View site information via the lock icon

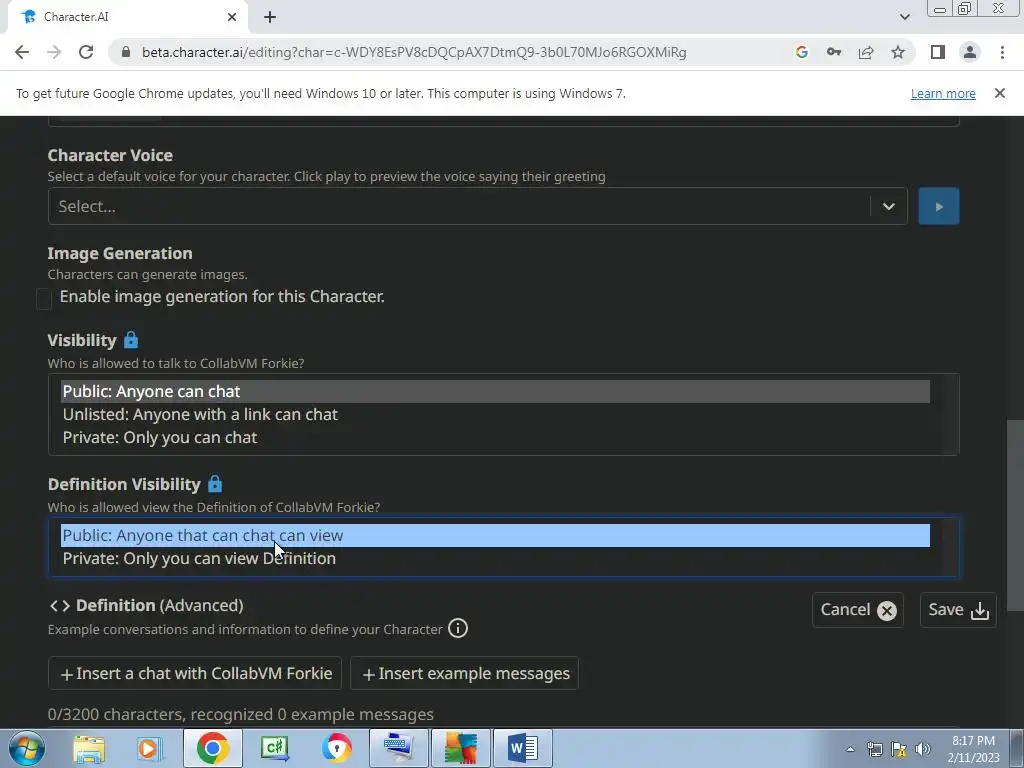click(126, 52)
